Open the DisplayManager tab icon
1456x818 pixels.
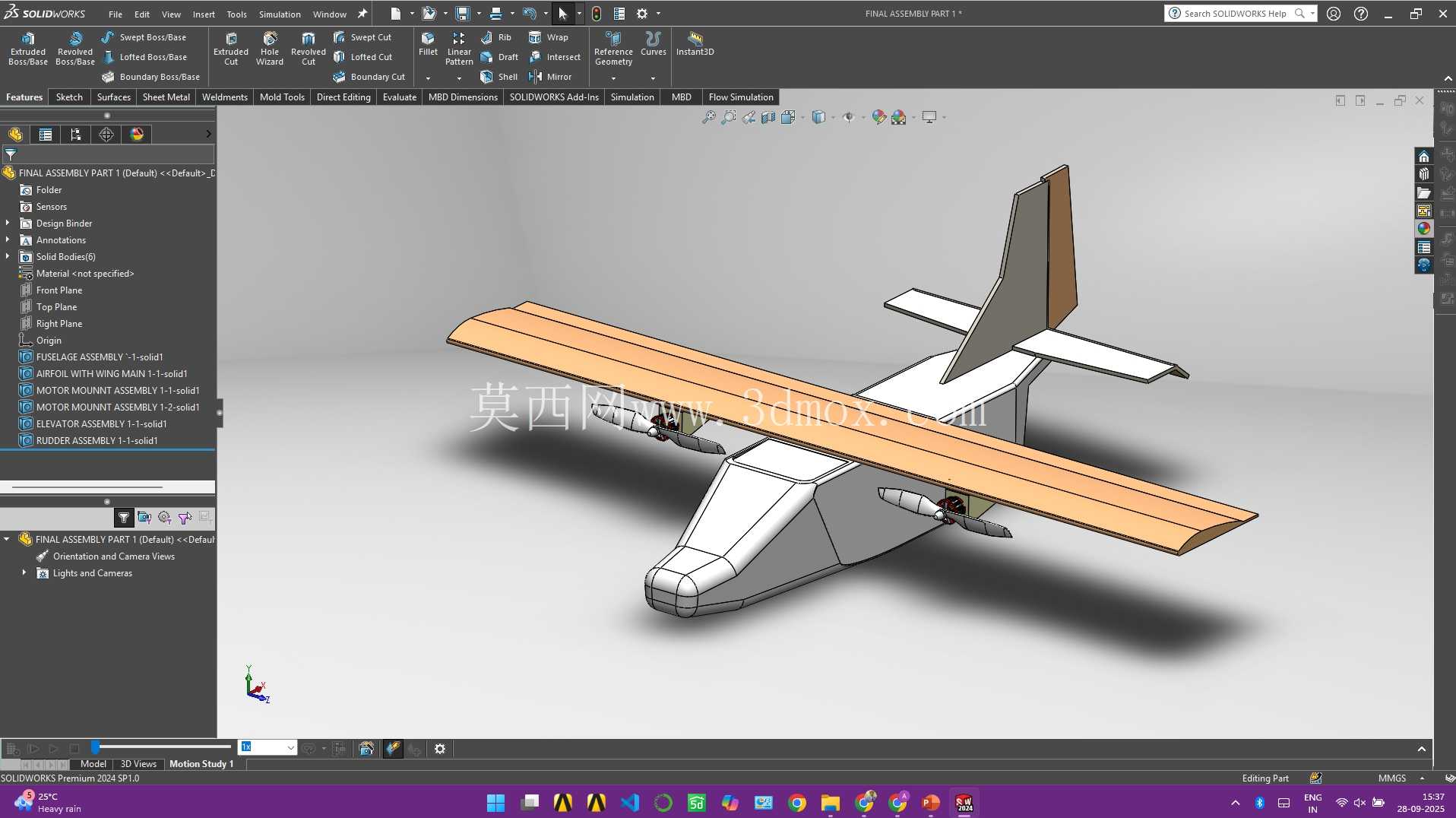[137, 135]
